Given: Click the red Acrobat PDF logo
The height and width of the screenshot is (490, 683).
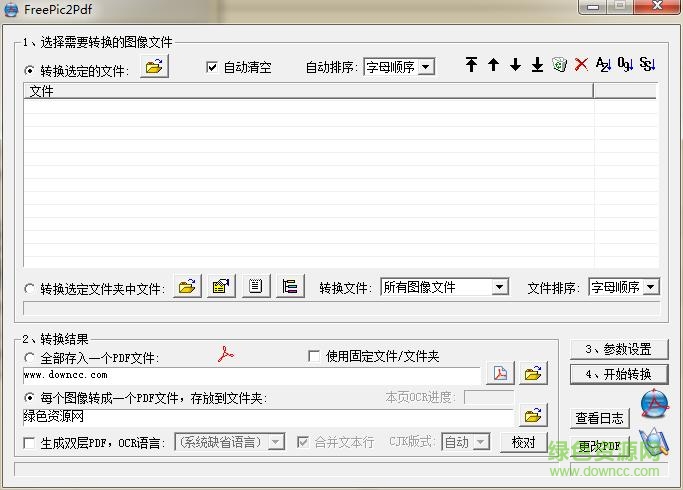Looking at the screenshot, I should [x=226, y=354].
